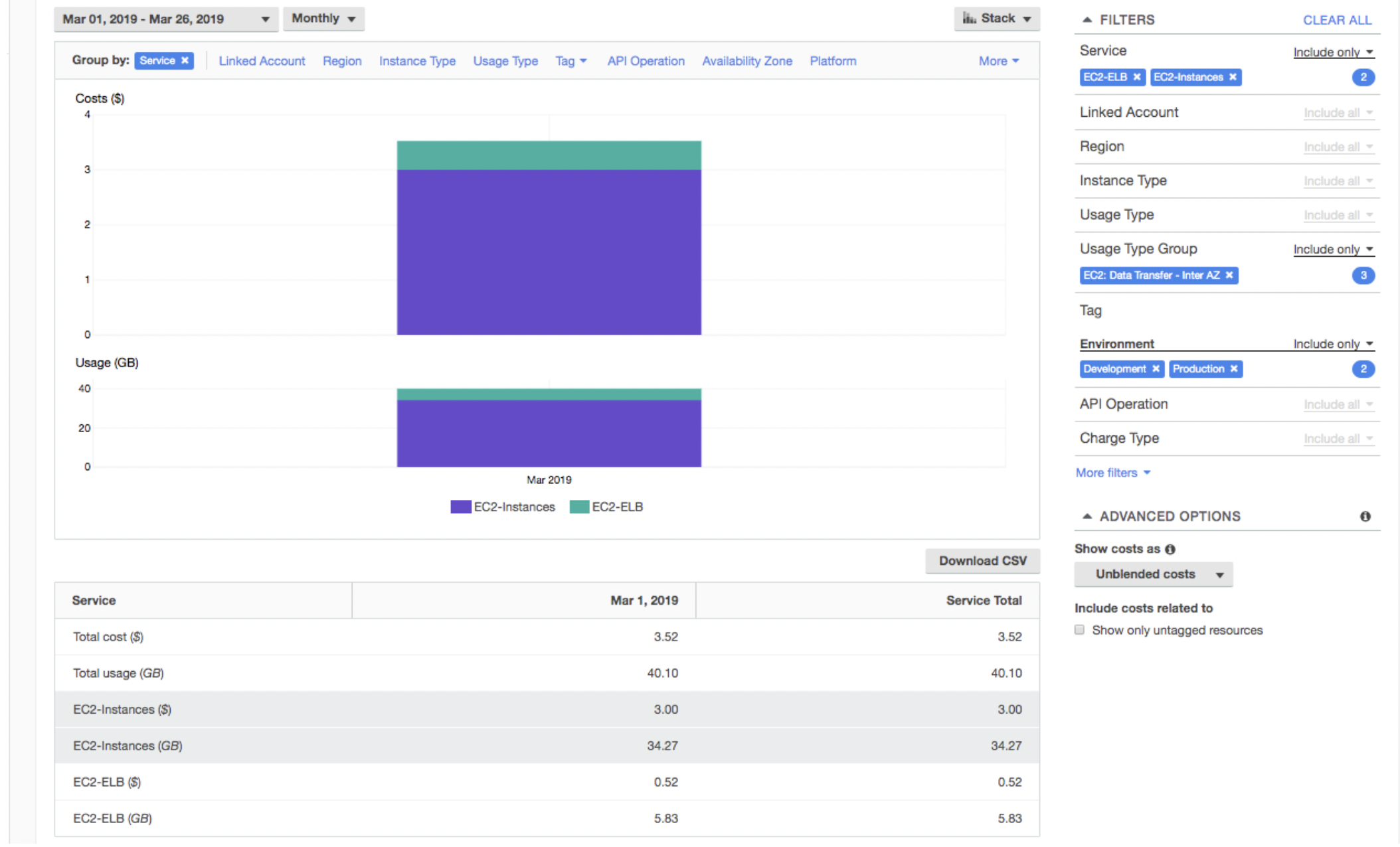The width and height of the screenshot is (1400, 847).
Task: Click the Clear All filters link
Action: (1336, 20)
